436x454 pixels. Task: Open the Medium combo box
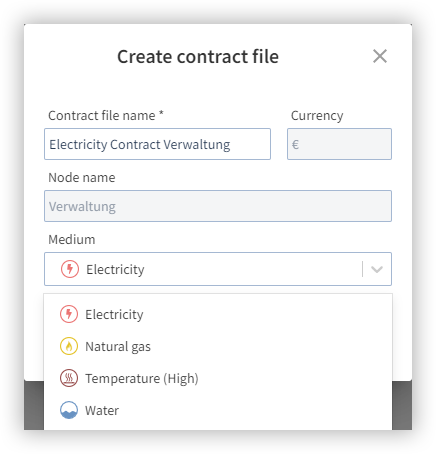pyautogui.click(x=218, y=269)
